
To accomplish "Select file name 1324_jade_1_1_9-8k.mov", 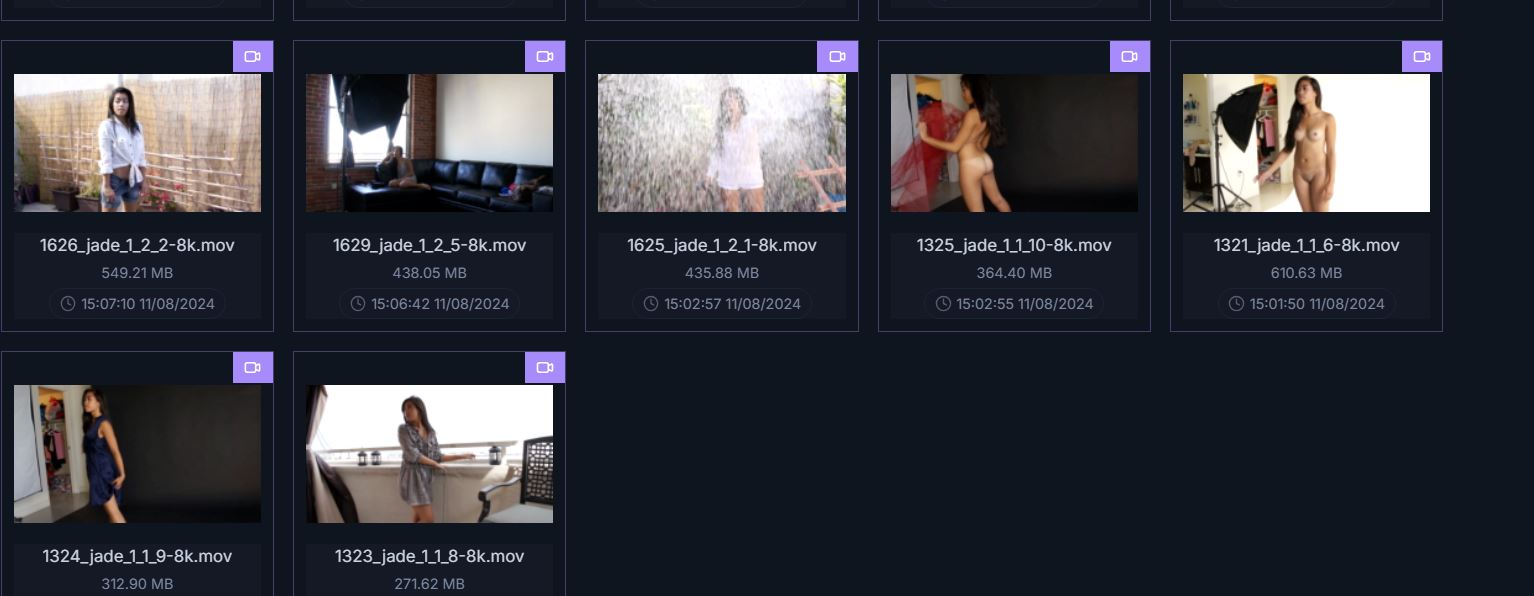I will 137,557.
